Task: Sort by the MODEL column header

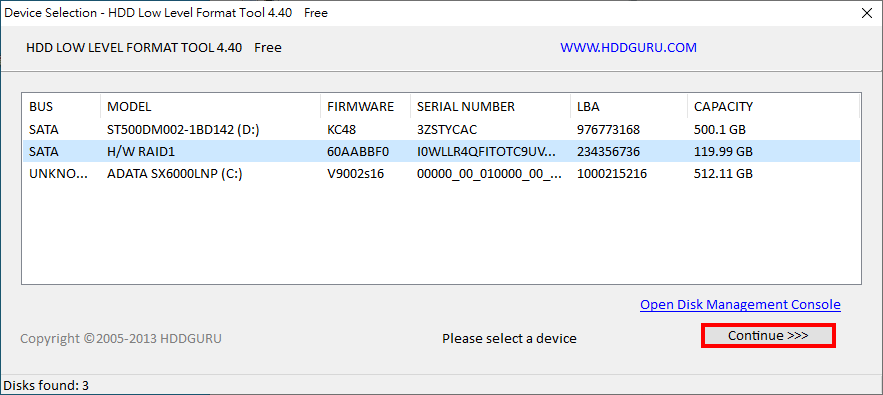Action: click(211, 106)
